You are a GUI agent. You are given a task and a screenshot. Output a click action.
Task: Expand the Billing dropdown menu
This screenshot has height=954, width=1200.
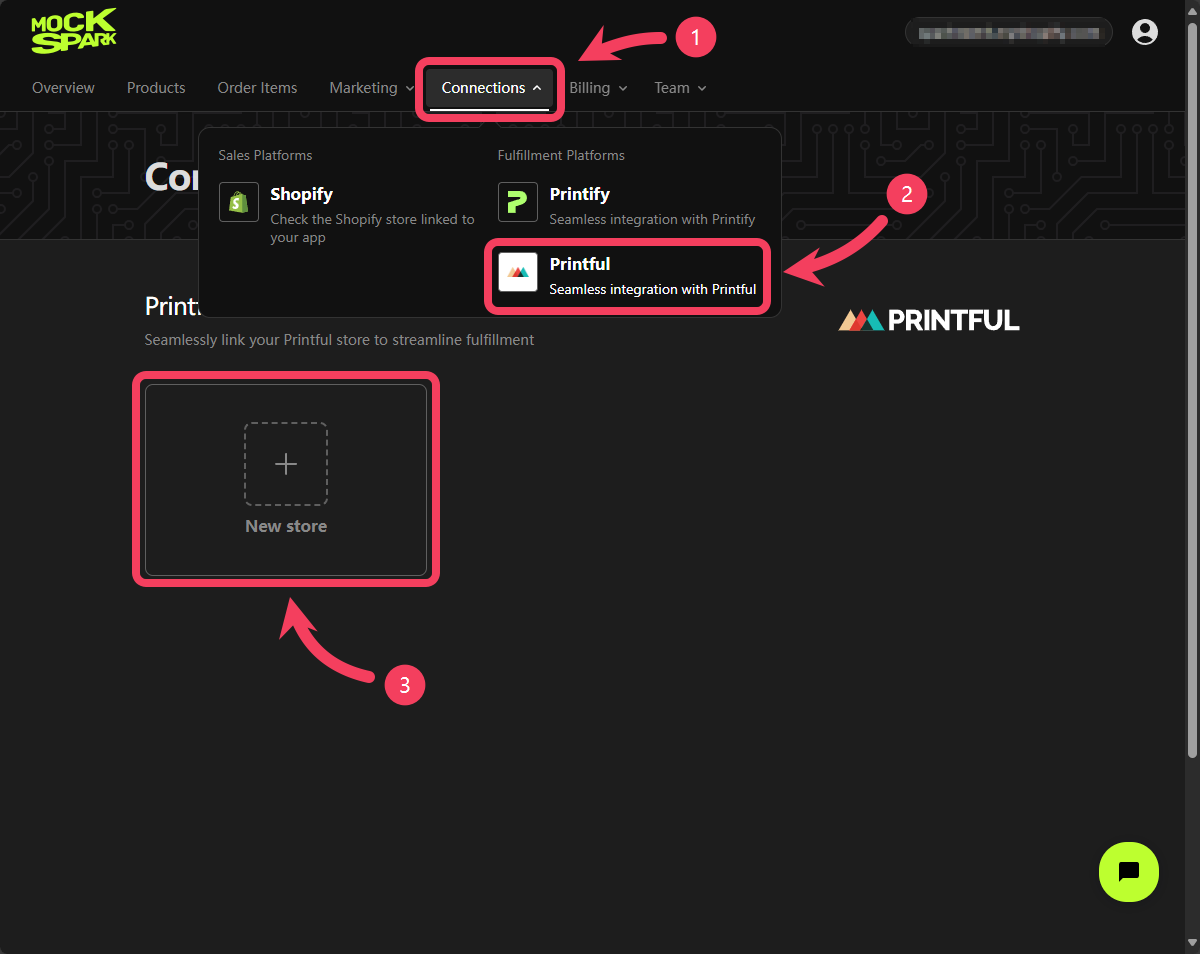[598, 88]
